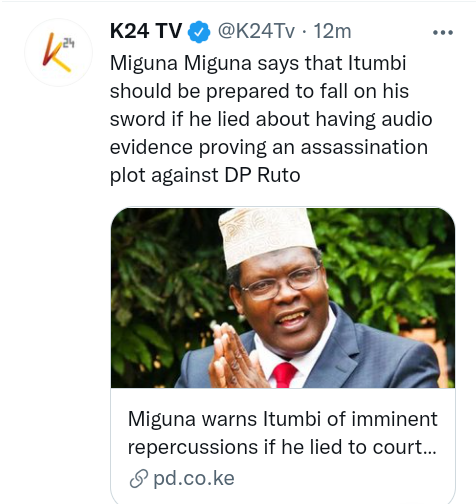476x504 pixels.
Task: Open the tweet via the 12m timestamp
Action: coord(332,31)
